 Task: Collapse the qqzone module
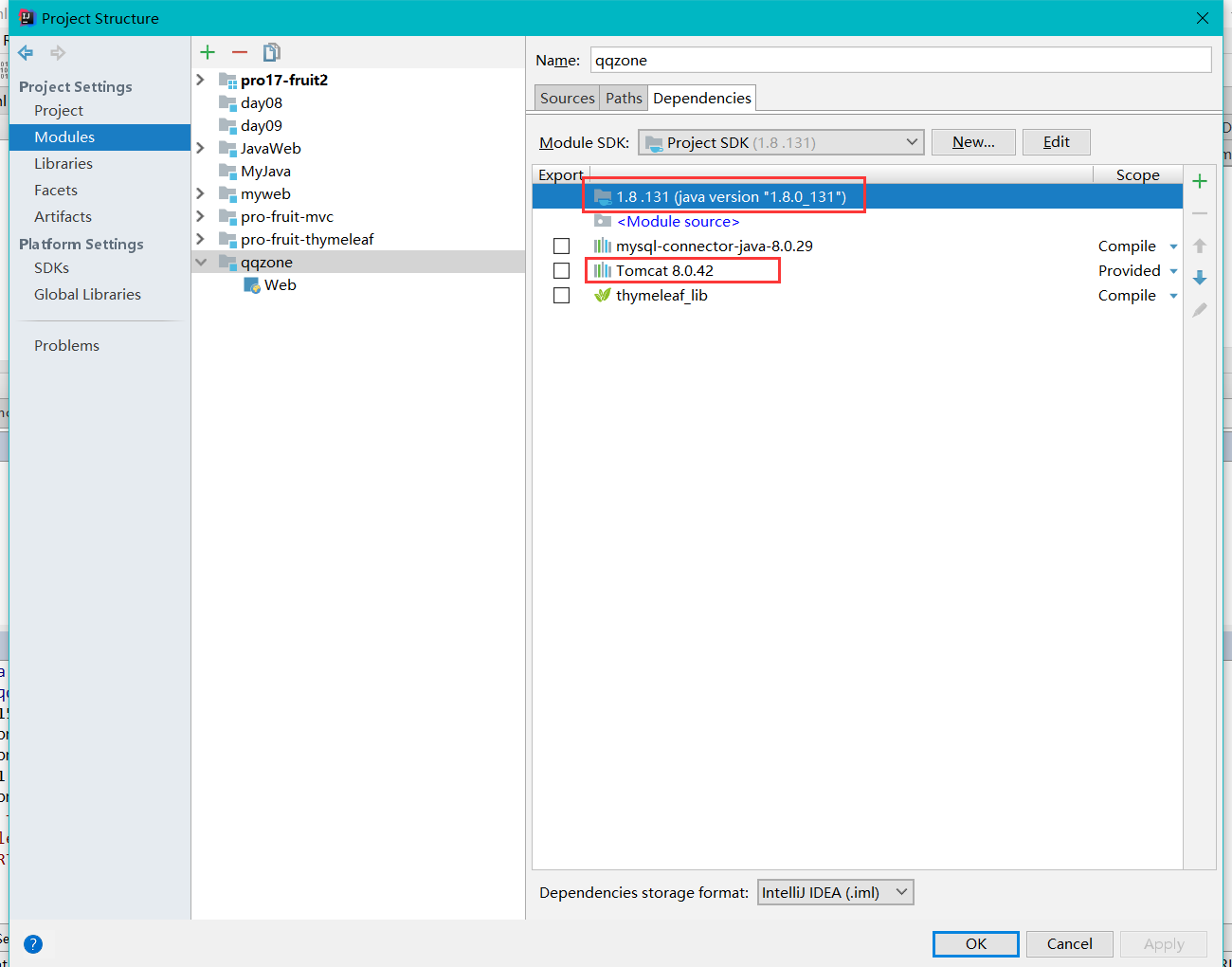tap(201, 262)
